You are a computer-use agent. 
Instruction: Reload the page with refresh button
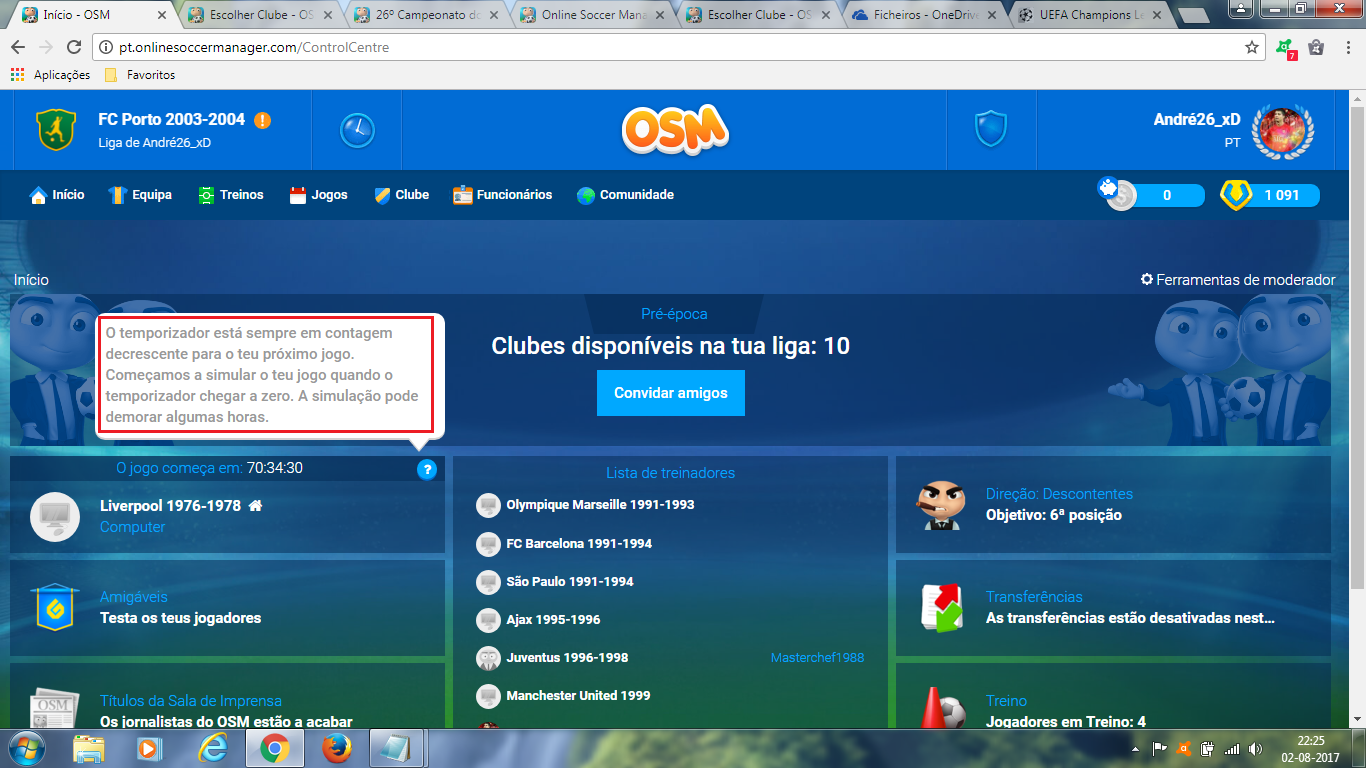click(73, 47)
